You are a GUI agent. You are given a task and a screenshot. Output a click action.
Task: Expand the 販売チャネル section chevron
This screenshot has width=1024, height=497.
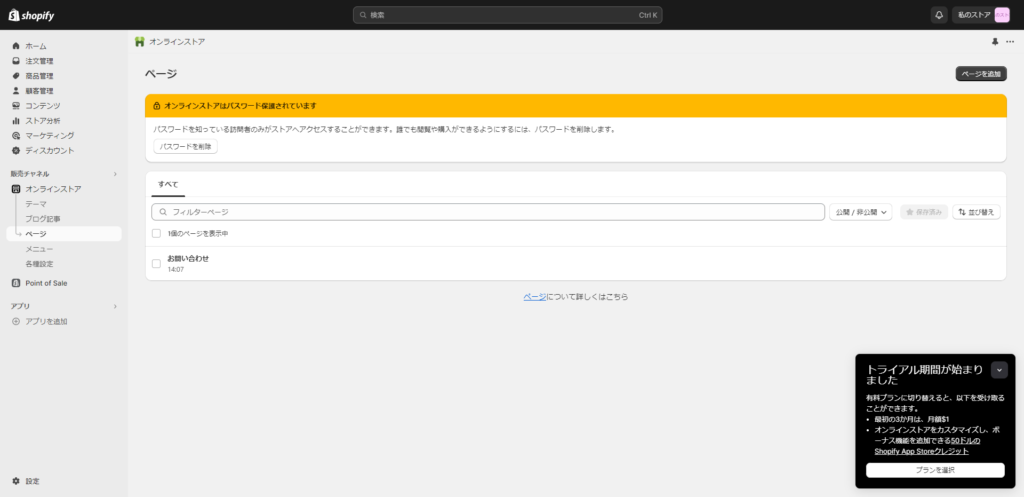click(x=116, y=174)
